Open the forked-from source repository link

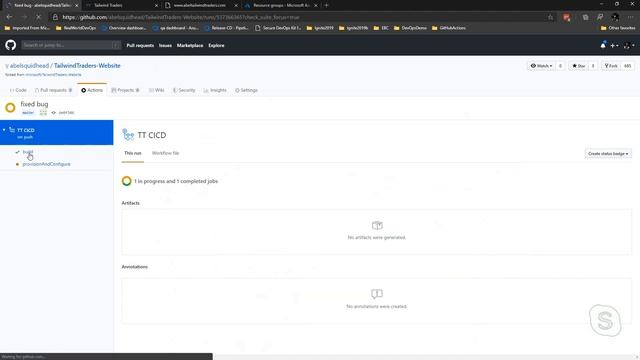pyautogui.click(x=53, y=75)
